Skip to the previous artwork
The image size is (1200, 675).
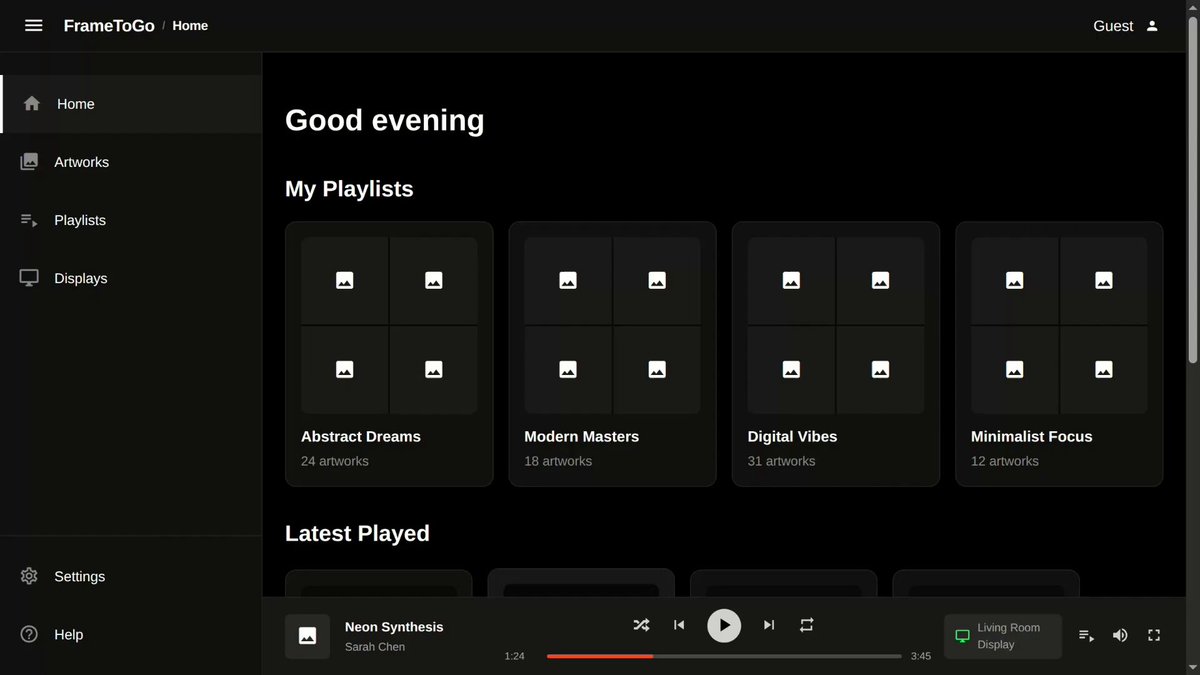(679, 625)
